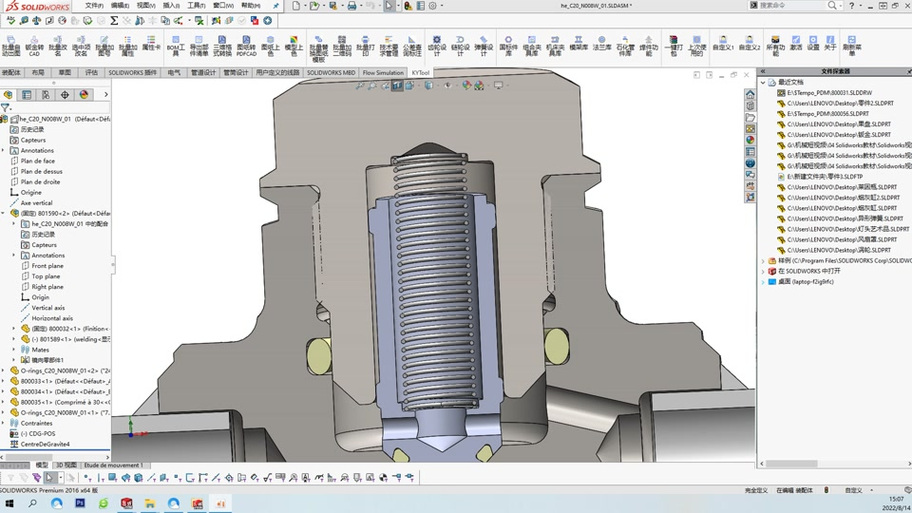Screen dimensions: 912x513
Task: Toggle the Select arrow tool in top toolbar
Action: pyautogui.click(x=389, y=6)
